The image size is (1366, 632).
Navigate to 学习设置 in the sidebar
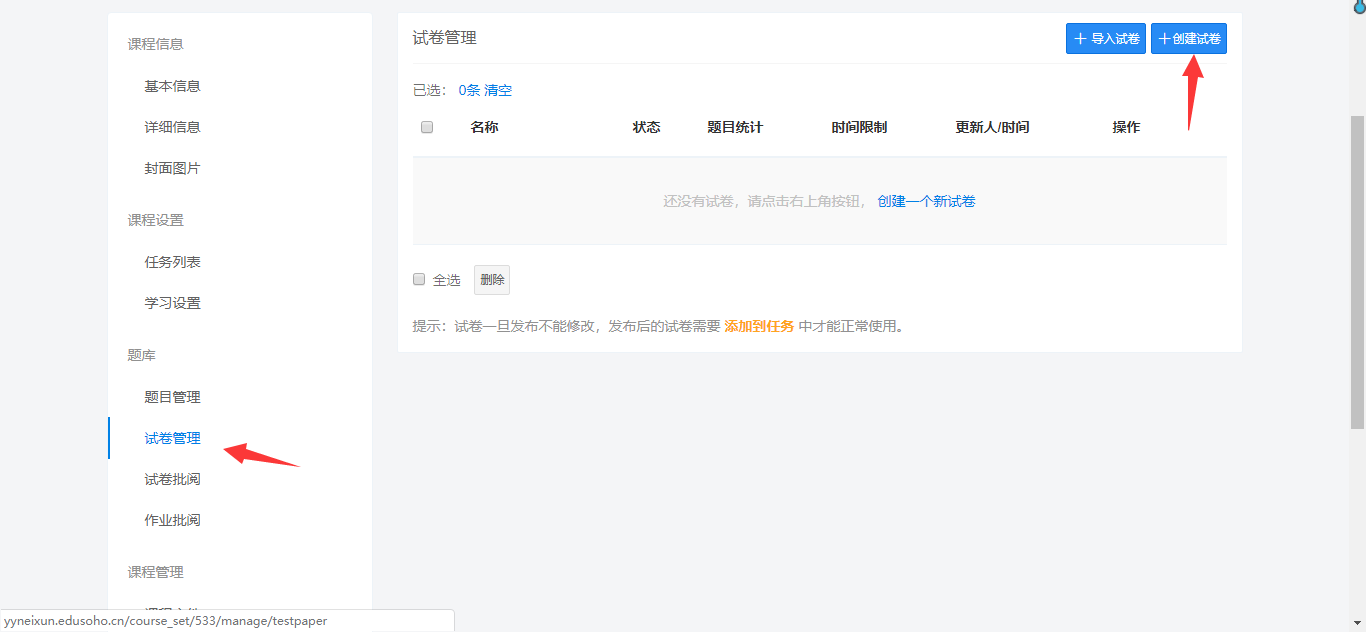pyautogui.click(x=172, y=303)
